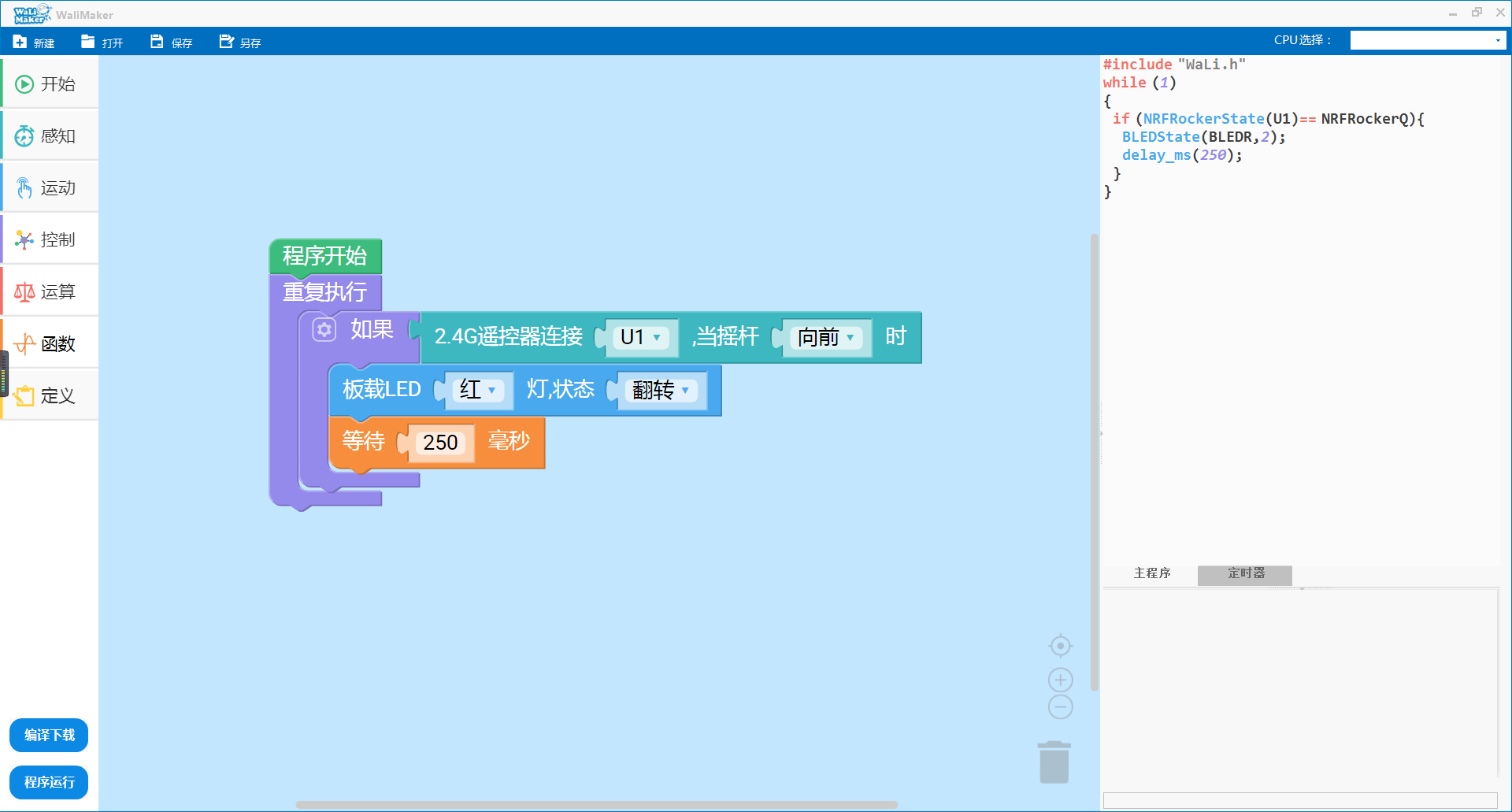1512x812 pixels.
Task: Zoom out with the minus icon
Action: pos(1061,707)
